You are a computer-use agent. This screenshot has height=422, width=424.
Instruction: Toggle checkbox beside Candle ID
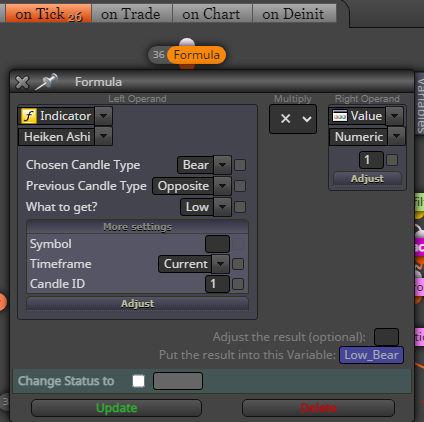click(x=238, y=284)
